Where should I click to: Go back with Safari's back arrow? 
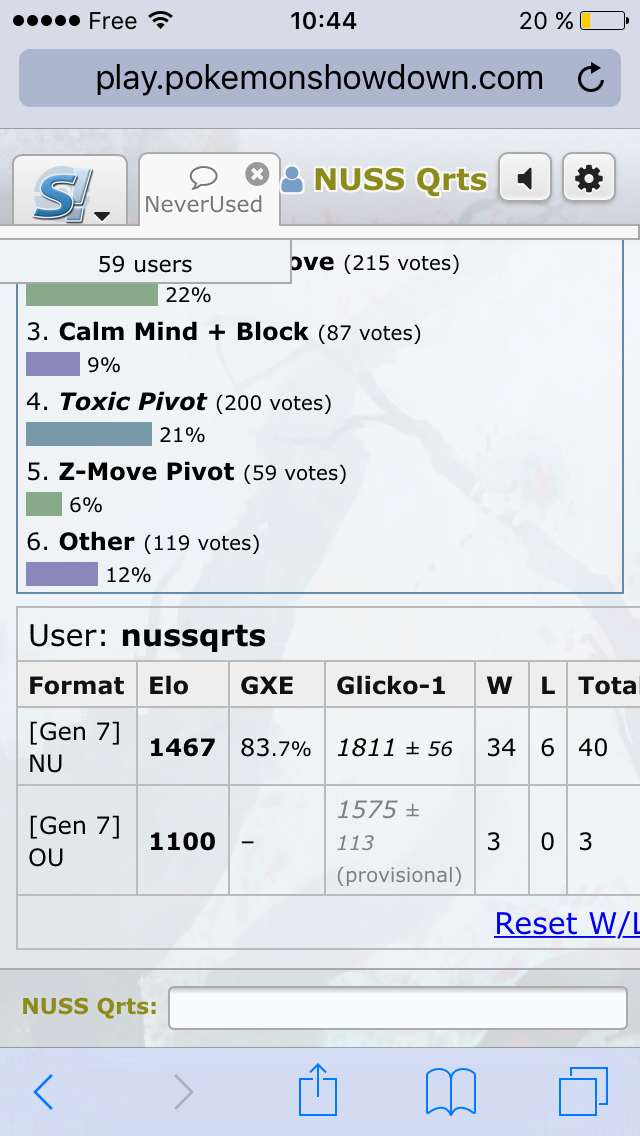click(x=43, y=1092)
